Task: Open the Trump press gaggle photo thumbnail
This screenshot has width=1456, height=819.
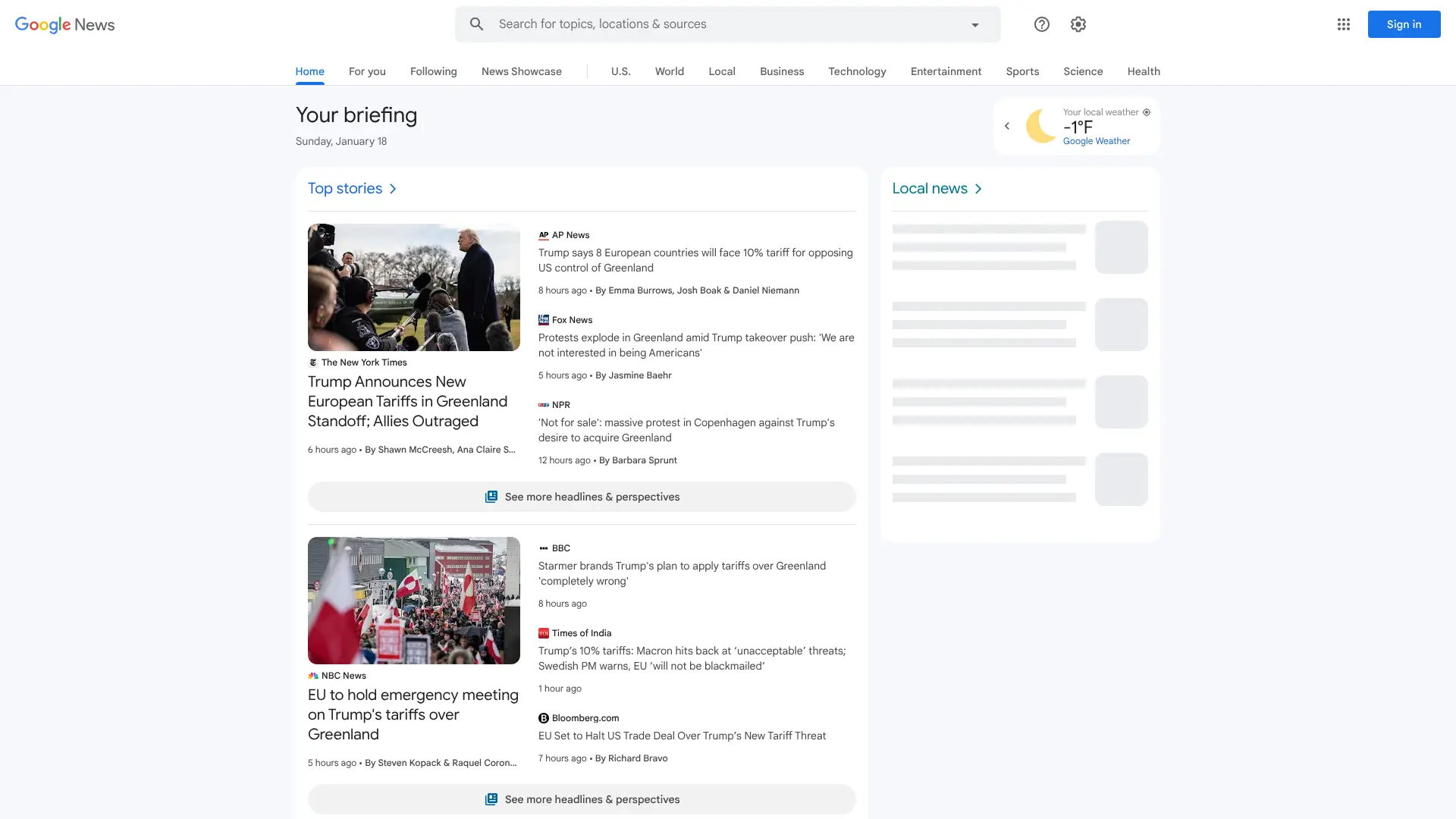Action: pyautogui.click(x=414, y=287)
